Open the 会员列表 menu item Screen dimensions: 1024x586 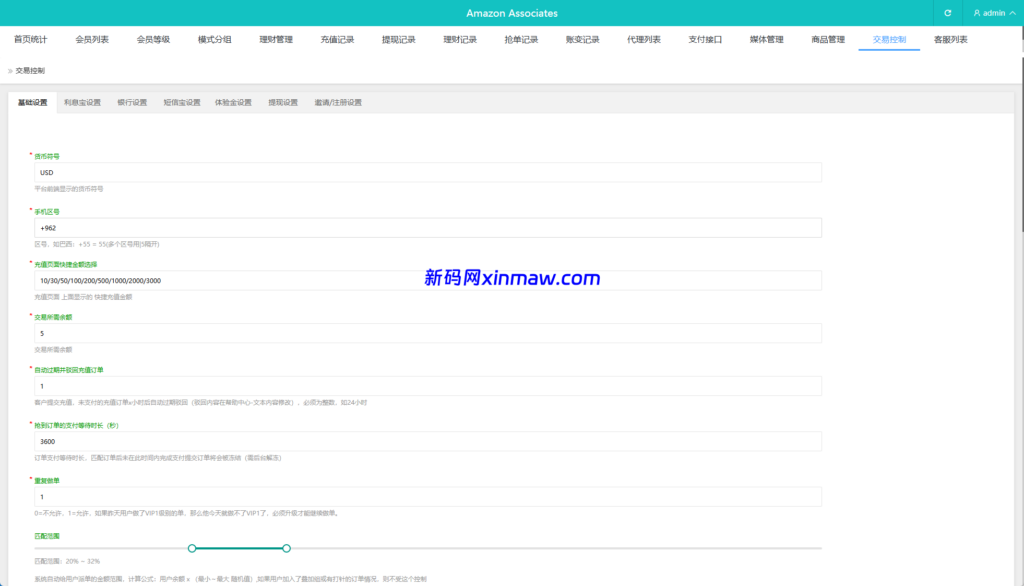coord(95,39)
